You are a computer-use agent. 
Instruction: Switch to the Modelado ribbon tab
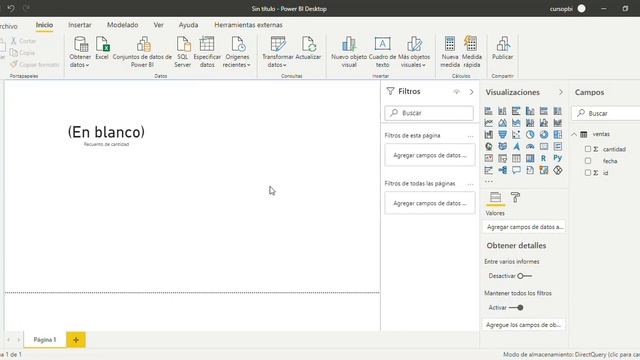pos(122,25)
